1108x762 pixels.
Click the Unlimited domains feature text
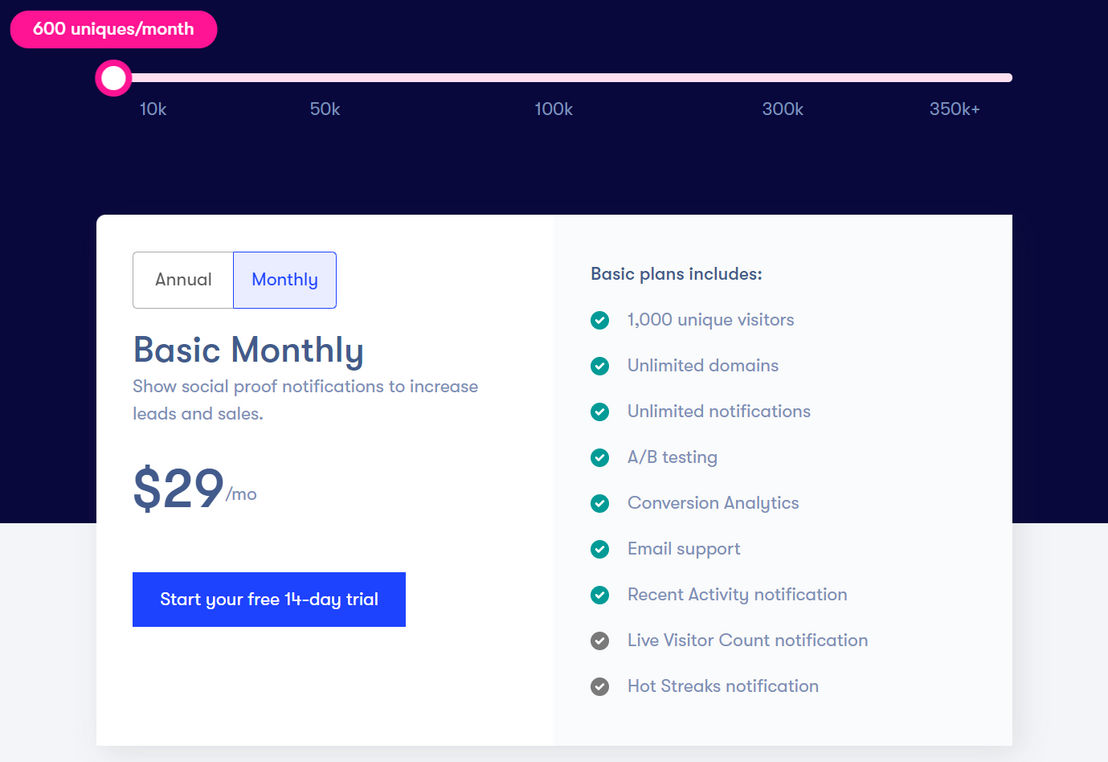(x=703, y=365)
